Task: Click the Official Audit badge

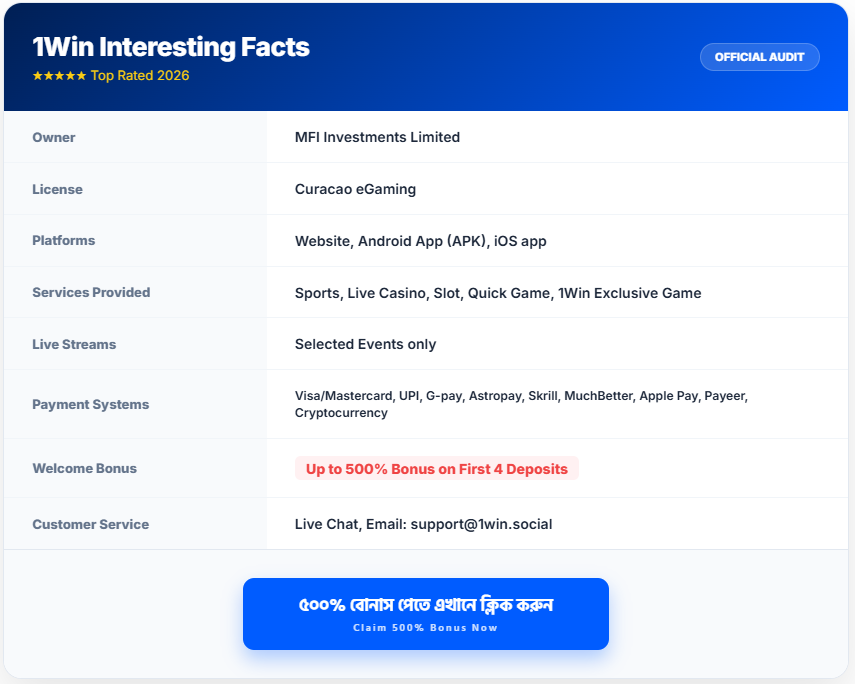Action: click(x=759, y=57)
